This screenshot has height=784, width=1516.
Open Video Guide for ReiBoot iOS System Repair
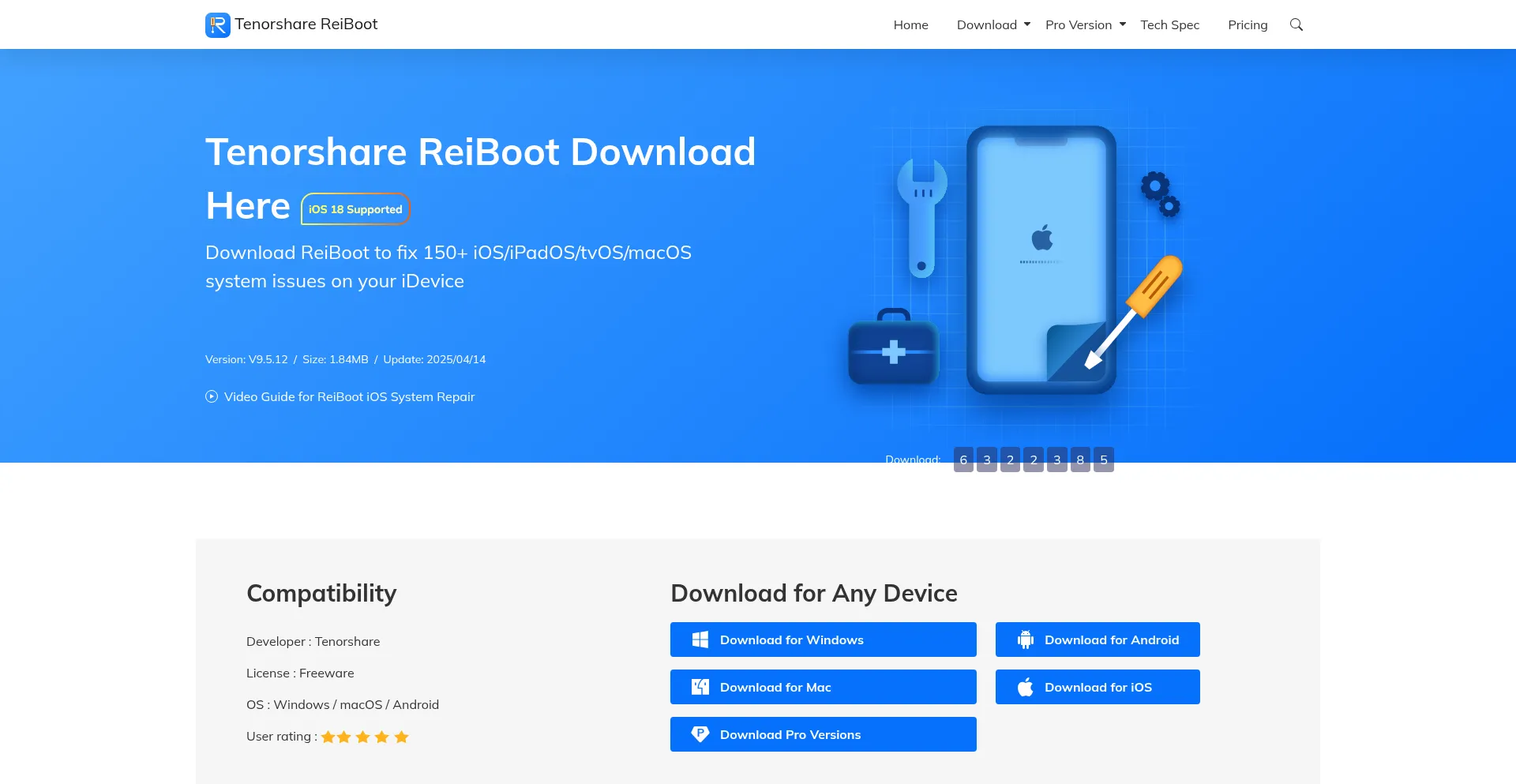(x=350, y=396)
